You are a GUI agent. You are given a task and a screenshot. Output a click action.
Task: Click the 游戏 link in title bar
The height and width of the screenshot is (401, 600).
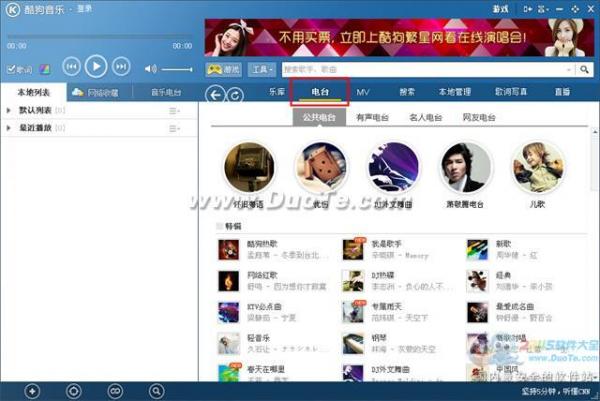501,9
